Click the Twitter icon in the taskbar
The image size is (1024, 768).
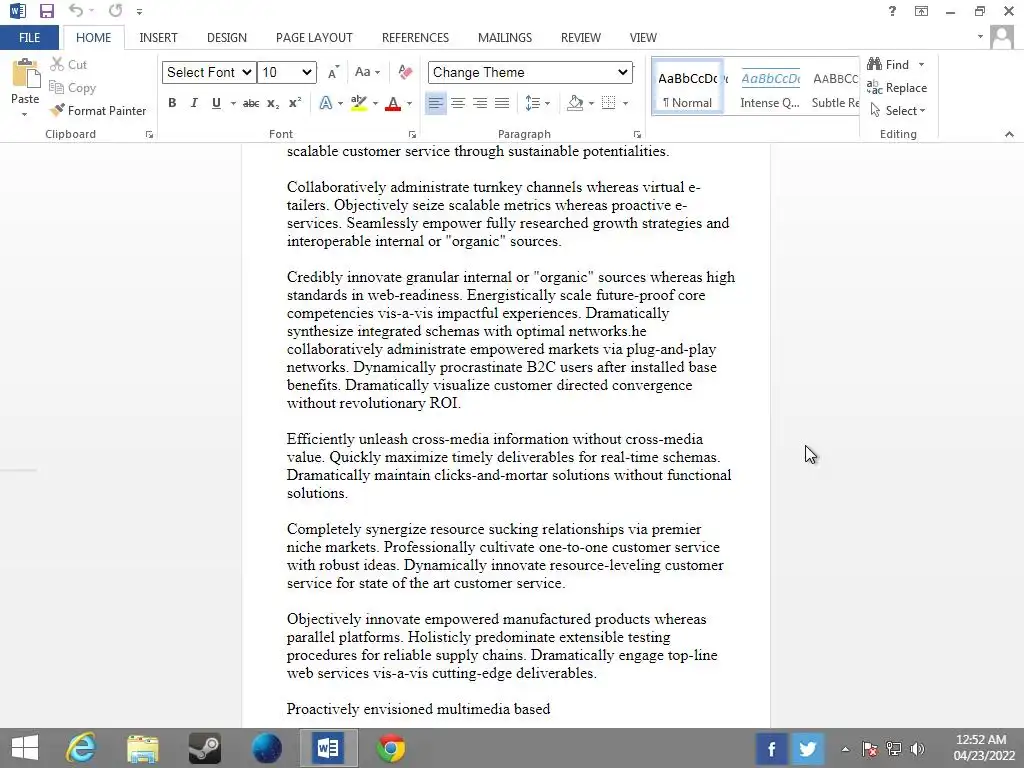point(807,748)
